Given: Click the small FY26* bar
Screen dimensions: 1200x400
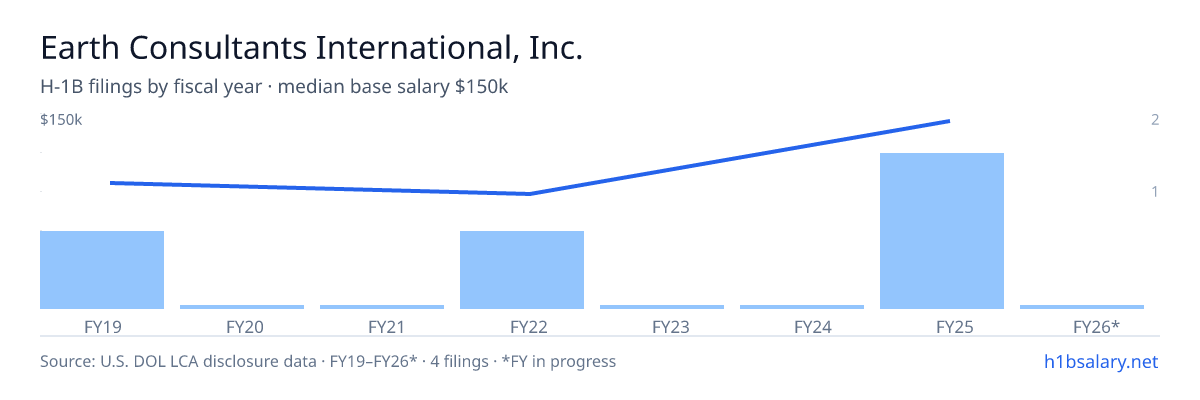Looking at the screenshot, I should point(1082,307).
